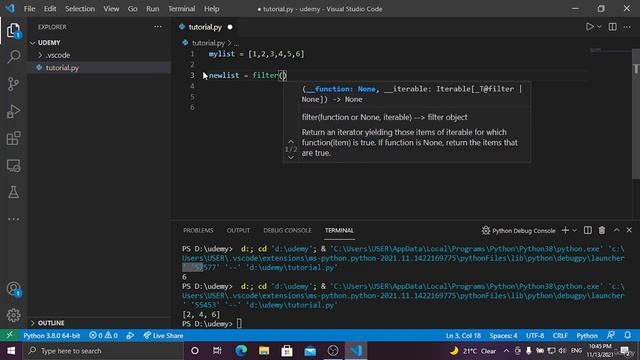The width and height of the screenshot is (640, 360).
Task: Kill terminal with trash icon
Action: (602, 231)
